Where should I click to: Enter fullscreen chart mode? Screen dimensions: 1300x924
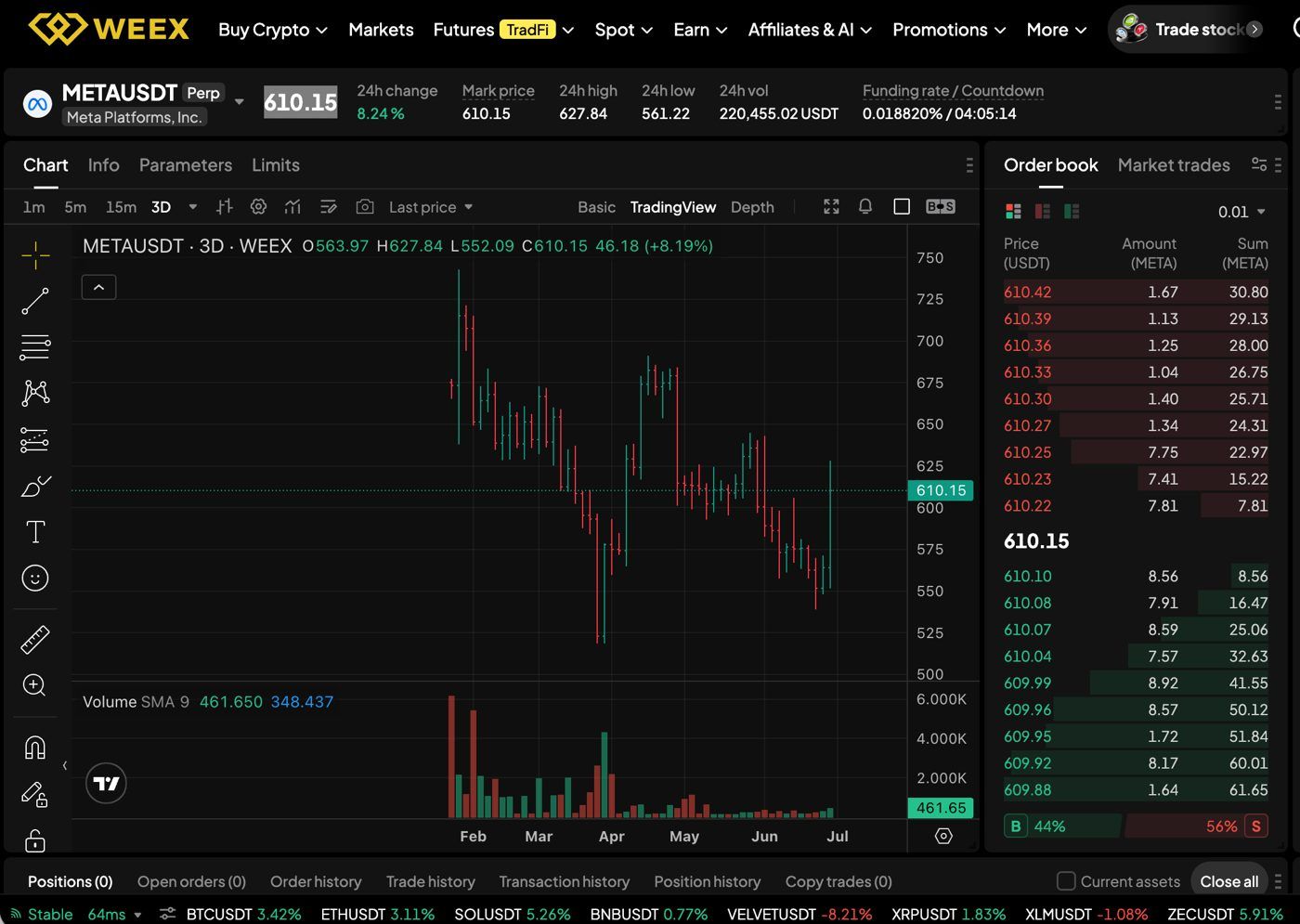[x=831, y=206]
